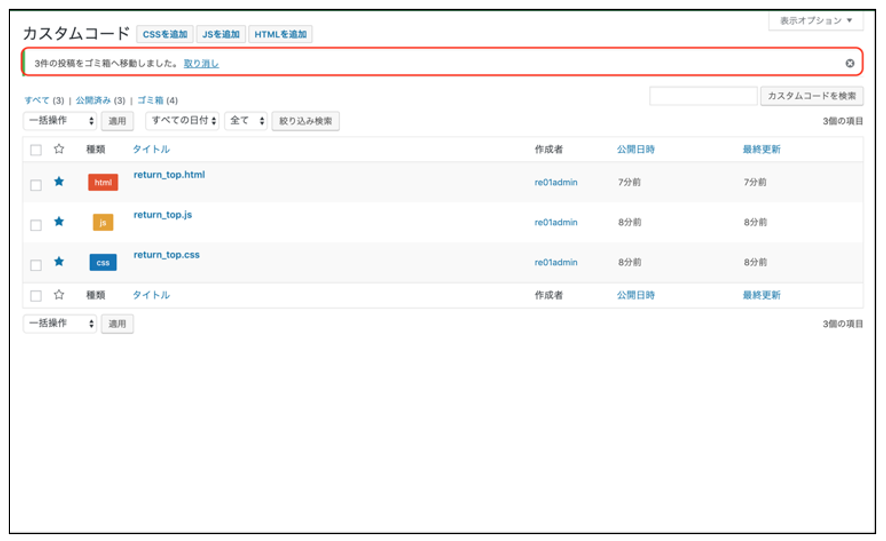The width and height of the screenshot is (886, 541).
Task: Click the red html type badge
Action: (103, 183)
